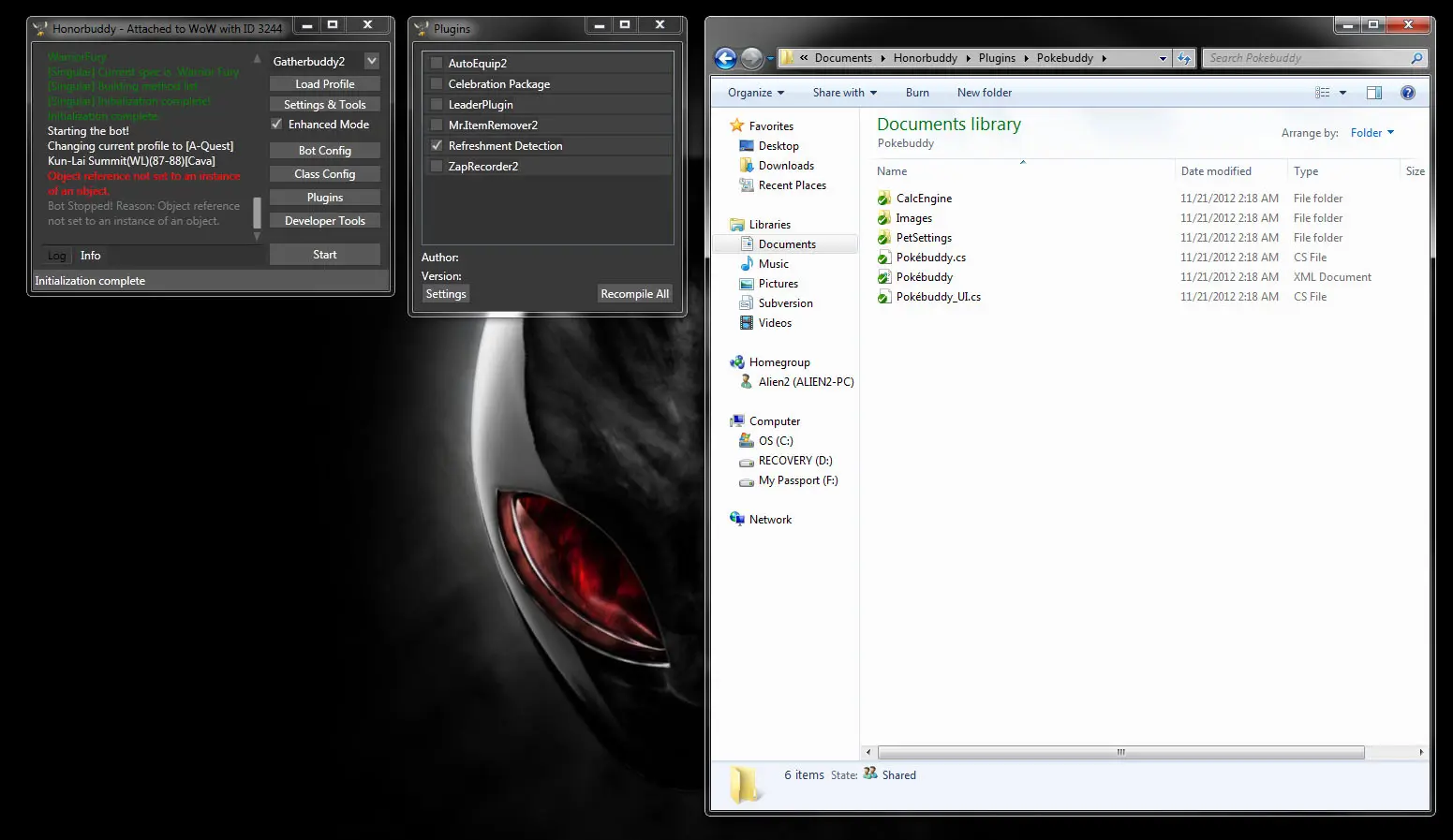Click the Explorer back arrow button
The height and width of the screenshot is (840, 1453).
725,58
